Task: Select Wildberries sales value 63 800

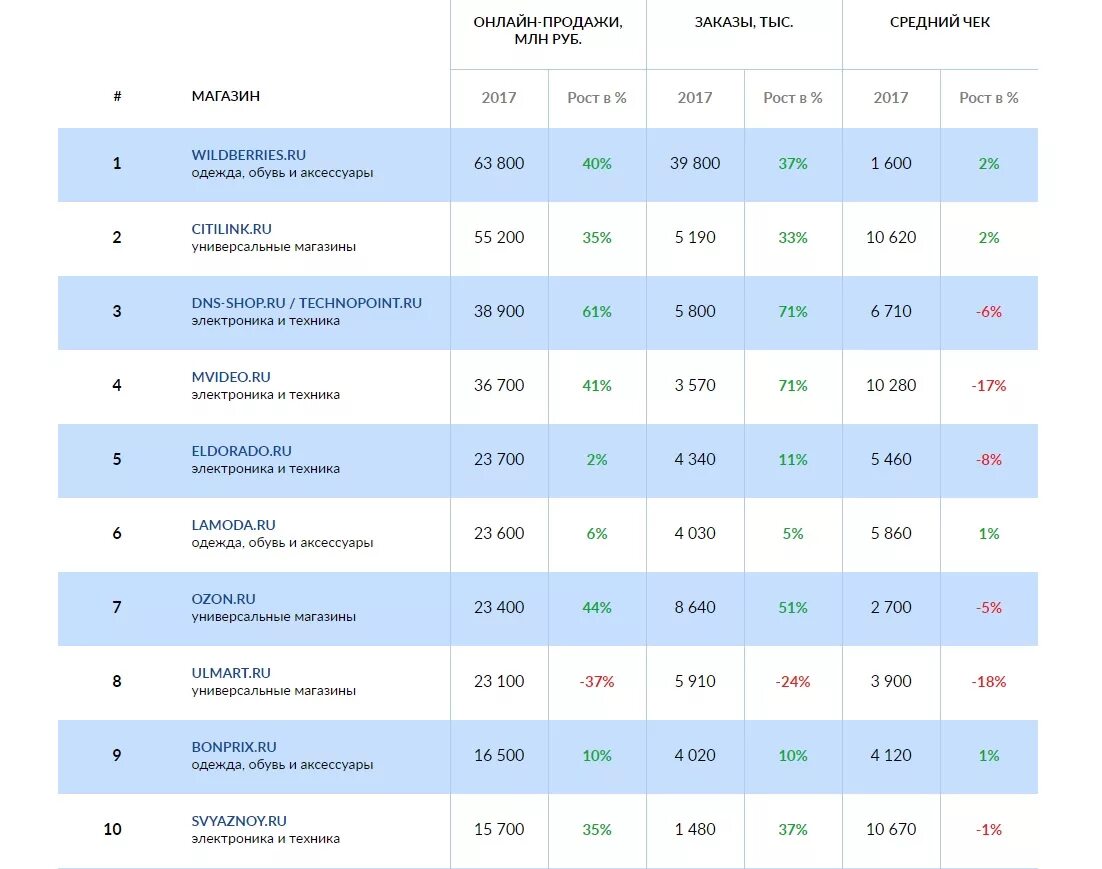Action: (499, 163)
